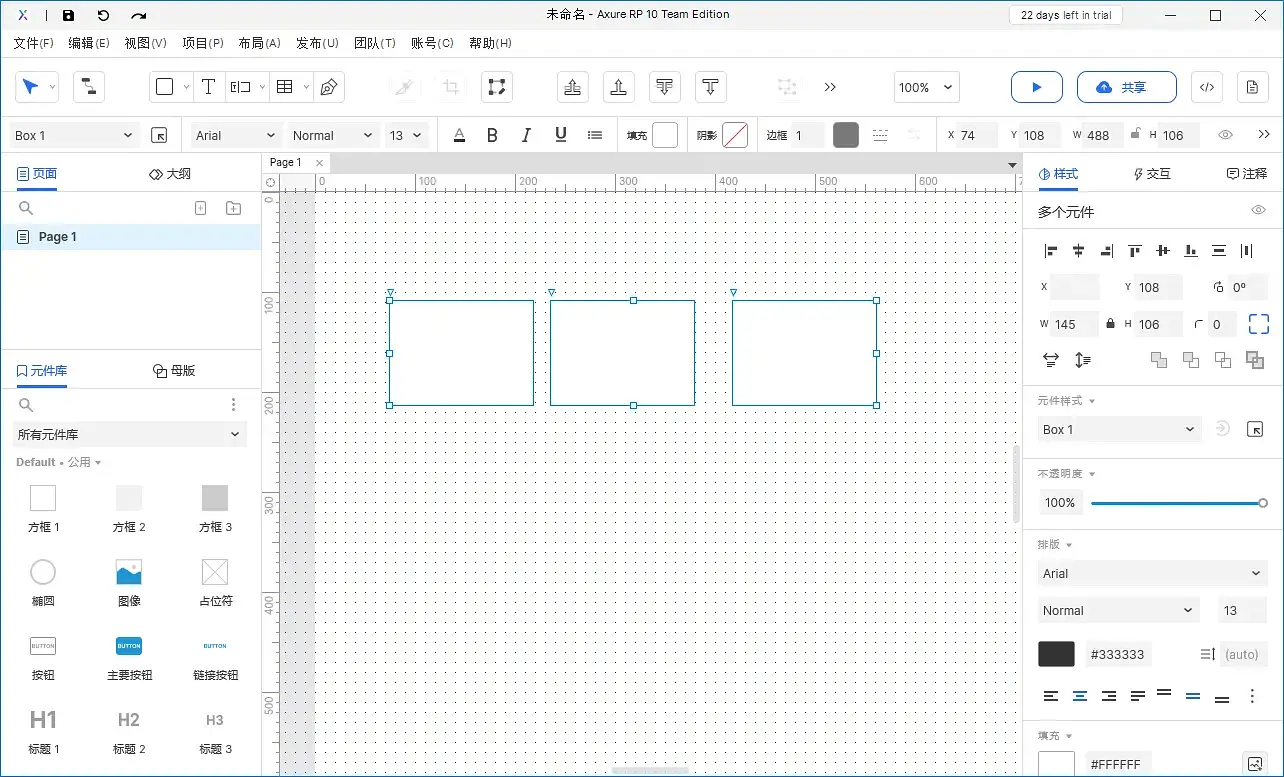Click the 22 days left in trial notice

coord(1065,15)
